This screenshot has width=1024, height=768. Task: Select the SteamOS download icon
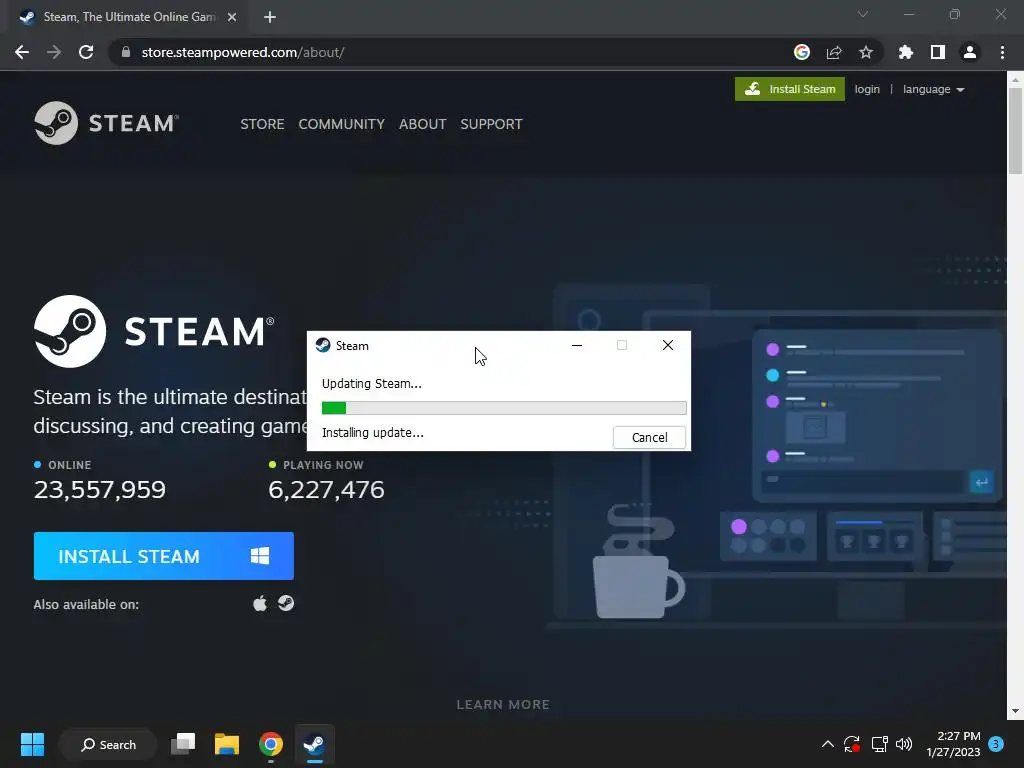tap(286, 603)
